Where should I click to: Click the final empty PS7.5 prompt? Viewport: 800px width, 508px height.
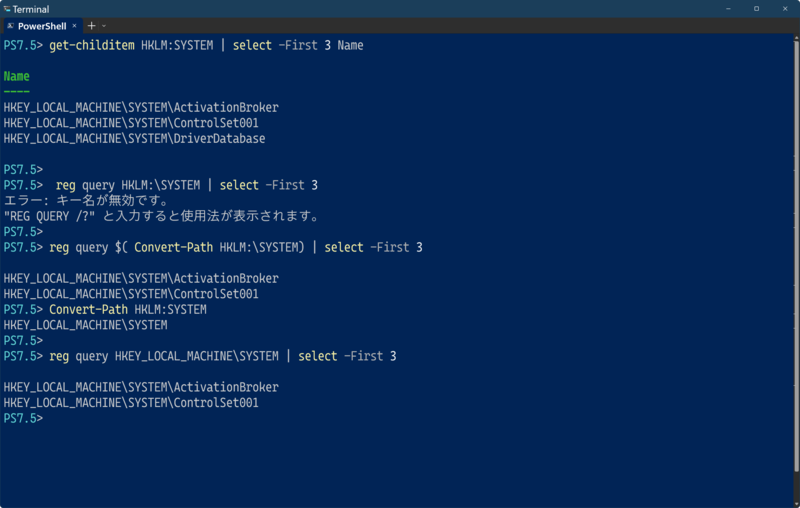pos(24,418)
